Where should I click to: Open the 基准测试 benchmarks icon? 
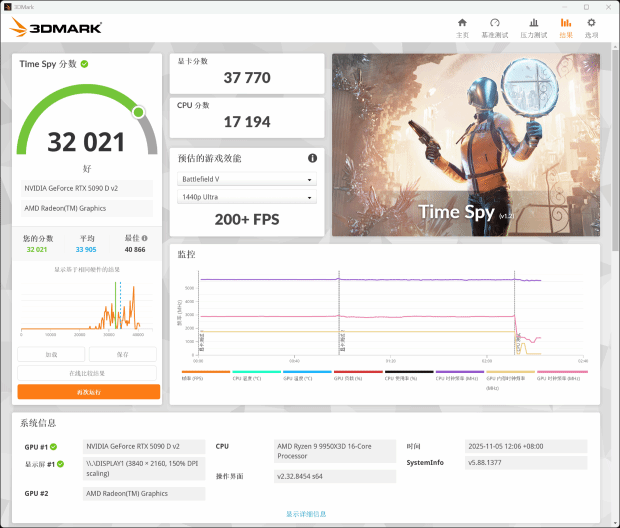click(x=494, y=27)
